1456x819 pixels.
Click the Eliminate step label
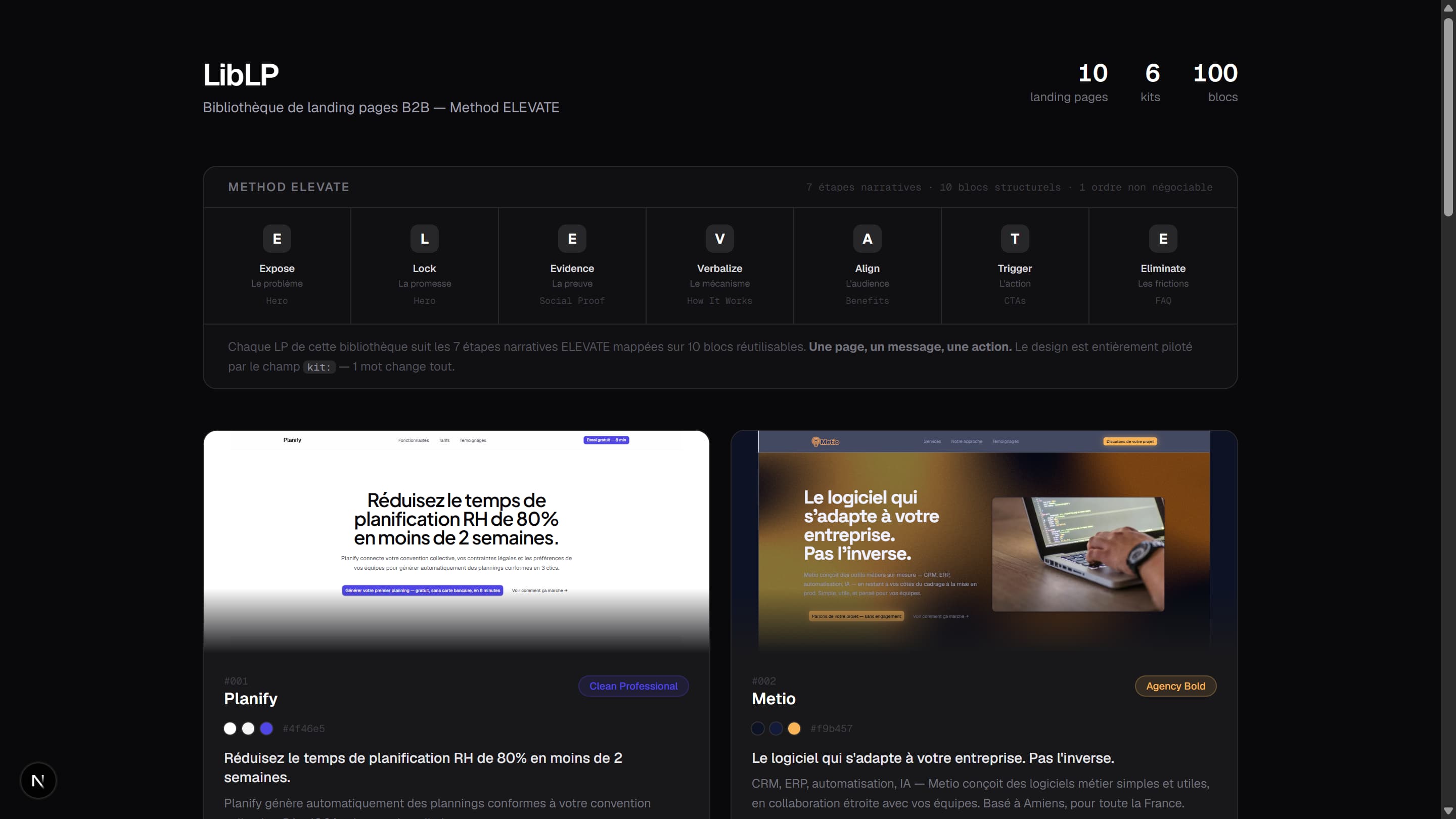click(1163, 268)
